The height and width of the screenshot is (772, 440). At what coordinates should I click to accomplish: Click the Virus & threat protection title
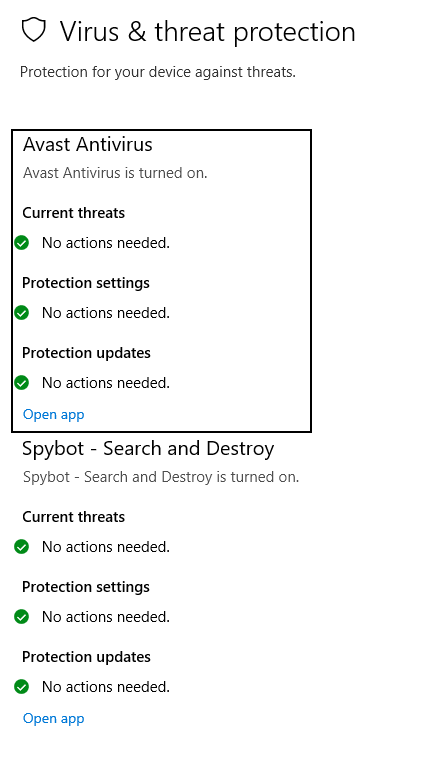click(x=207, y=32)
